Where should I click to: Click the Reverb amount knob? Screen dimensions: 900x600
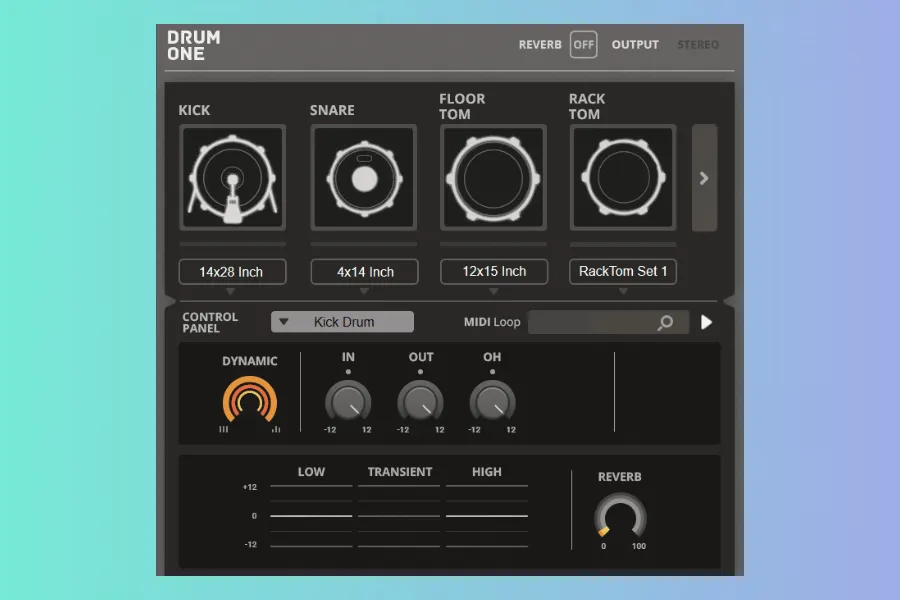click(620, 517)
